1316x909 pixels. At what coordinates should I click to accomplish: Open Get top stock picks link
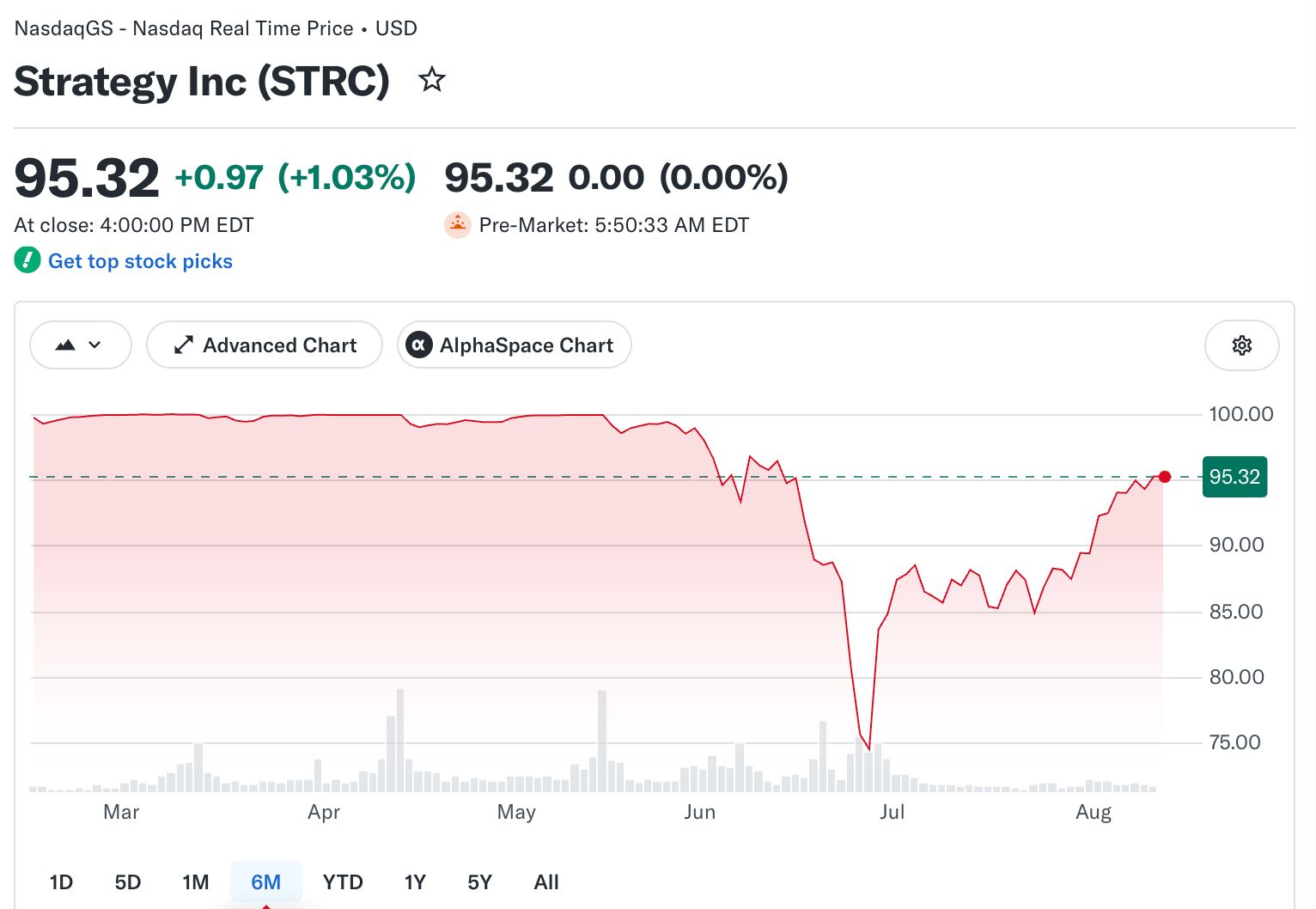[140, 261]
